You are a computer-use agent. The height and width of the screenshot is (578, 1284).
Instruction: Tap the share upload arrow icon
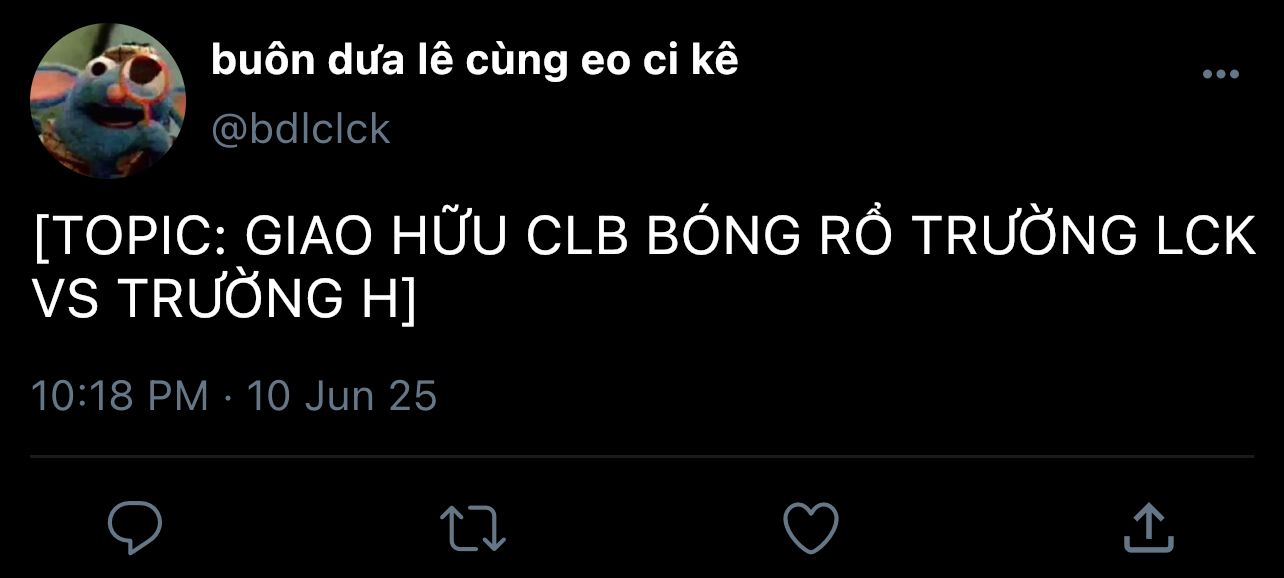pyautogui.click(x=1148, y=527)
